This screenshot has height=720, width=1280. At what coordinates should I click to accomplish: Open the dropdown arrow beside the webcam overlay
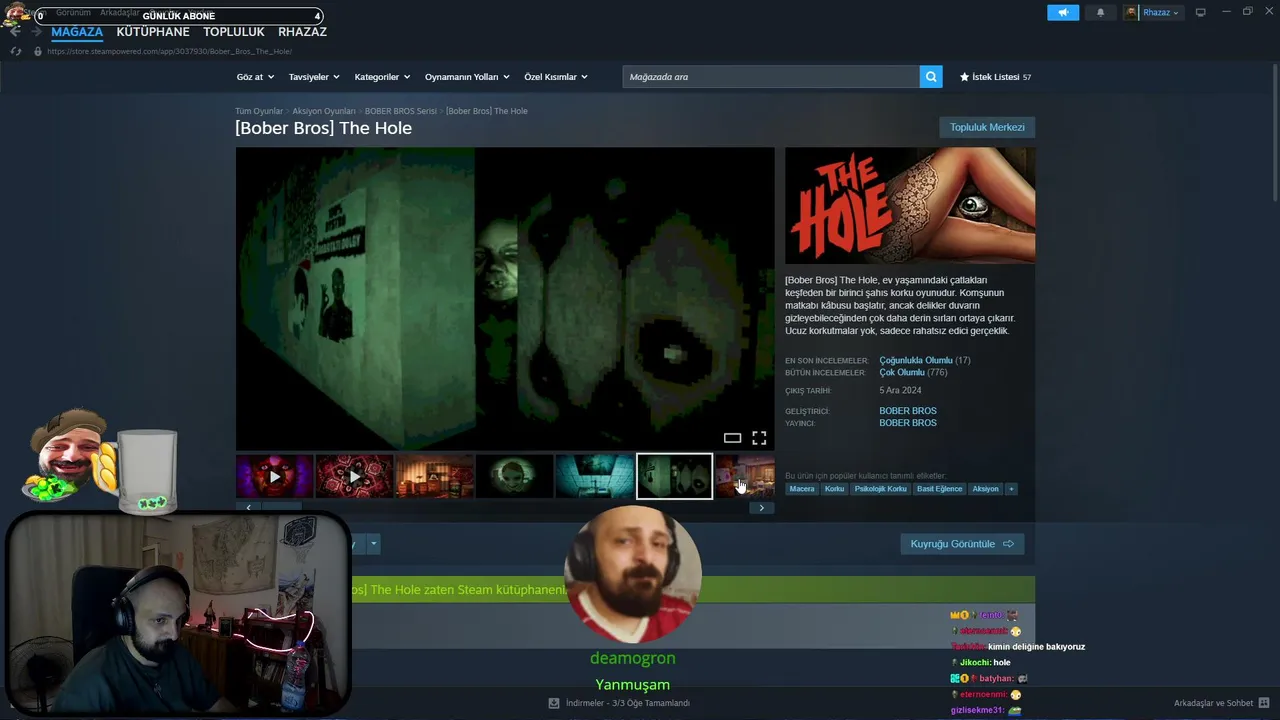coord(373,544)
